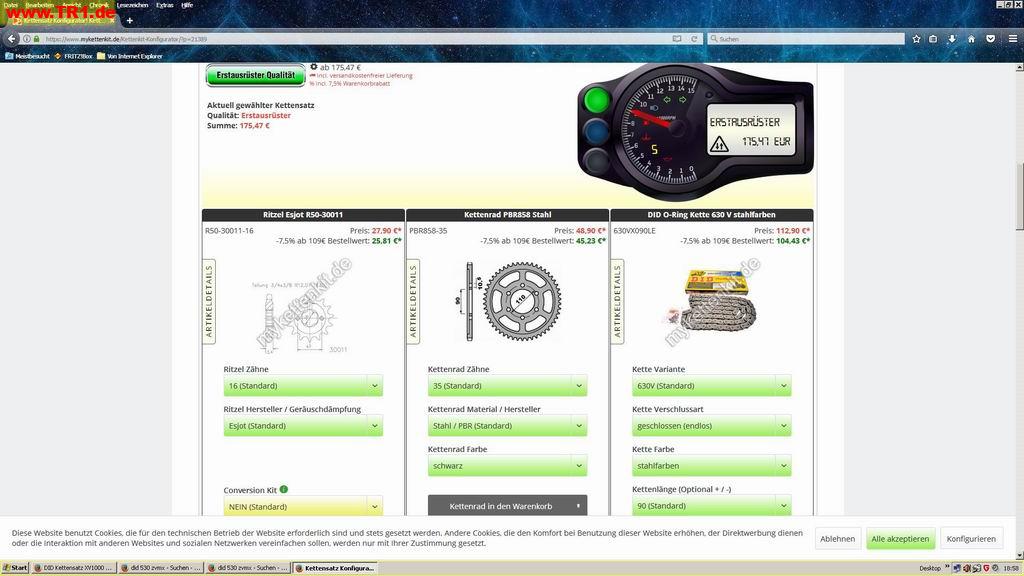Open second taskbar window did 530 zvmx
1024x576 pixels.
pos(248,568)
